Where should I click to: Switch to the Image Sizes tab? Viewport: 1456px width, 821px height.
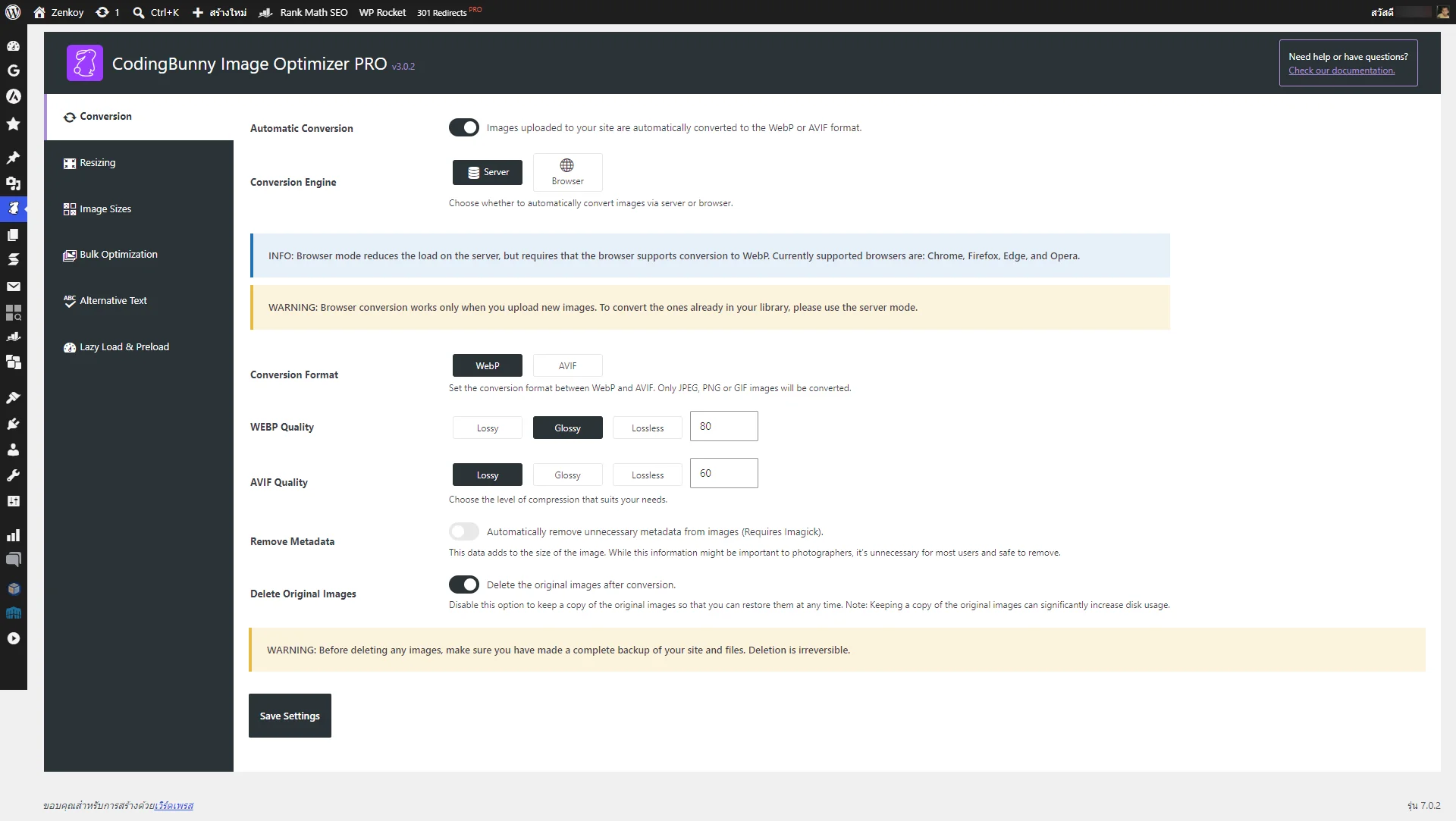pos(139,209)
